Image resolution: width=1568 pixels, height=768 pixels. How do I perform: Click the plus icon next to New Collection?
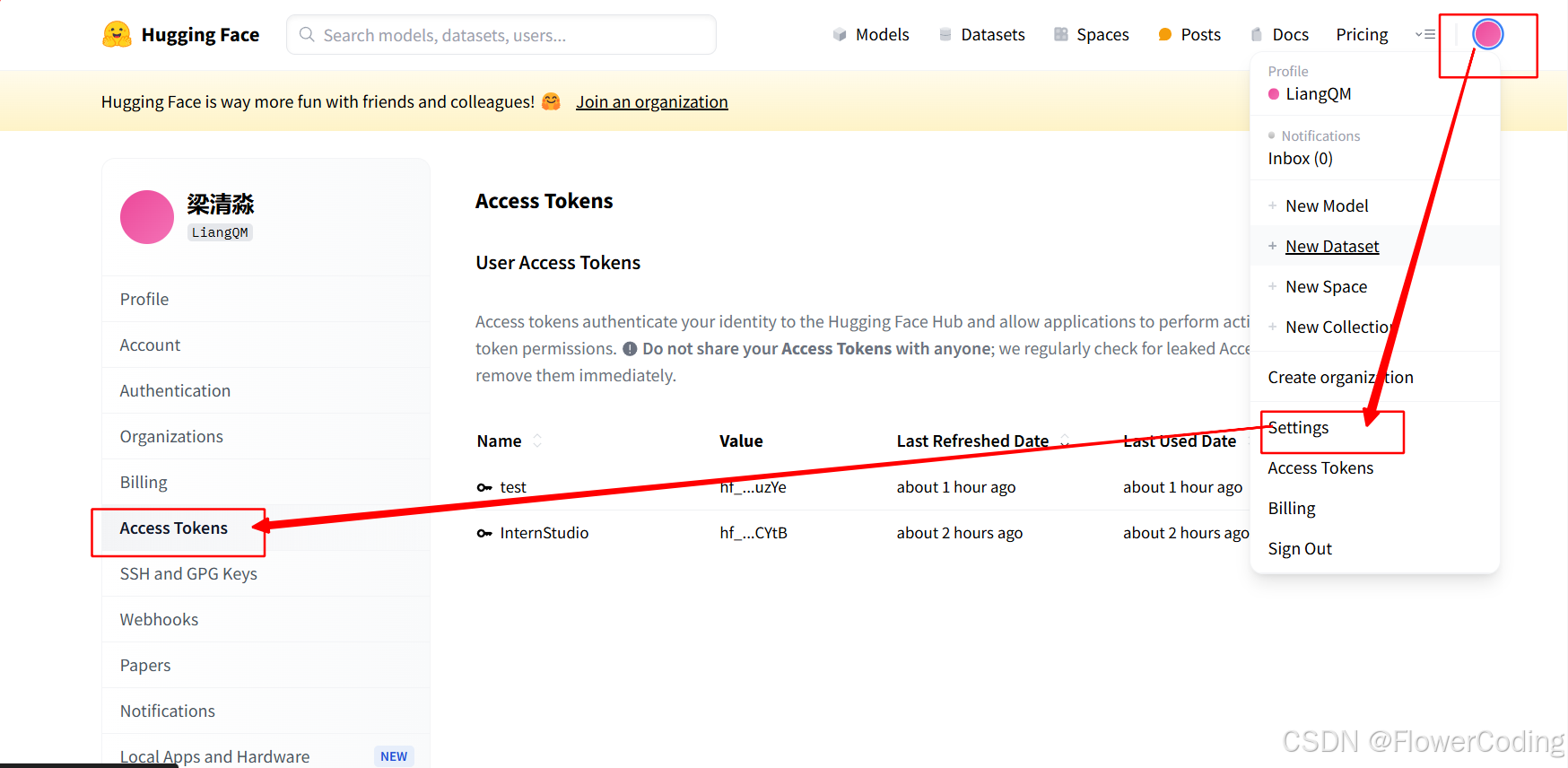tap(1272, 327)
